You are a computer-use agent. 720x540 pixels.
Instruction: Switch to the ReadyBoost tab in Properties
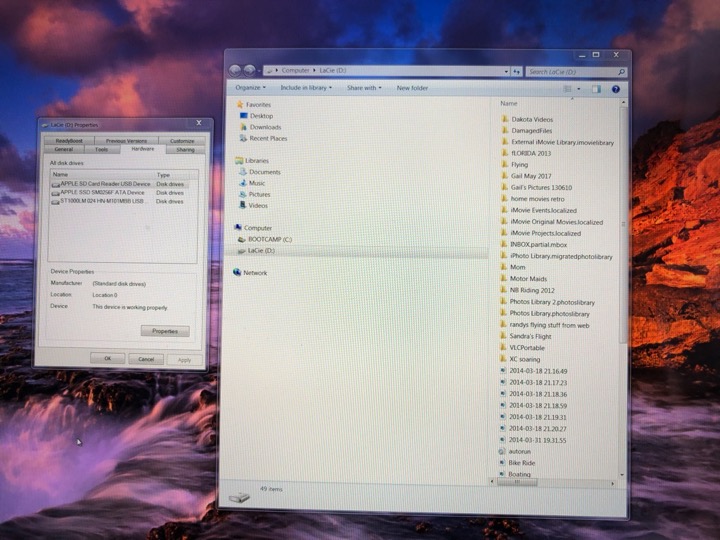69,141
